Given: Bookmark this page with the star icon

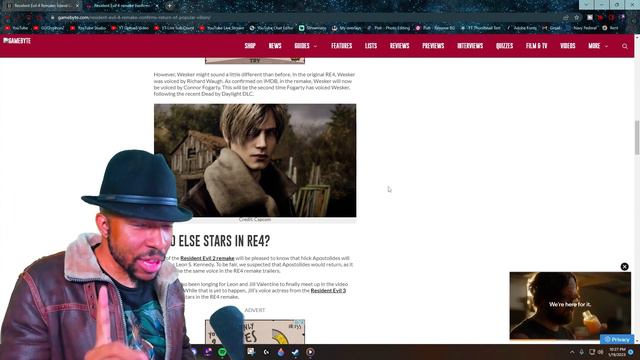Looking at the screenshot, I should 577,18.
